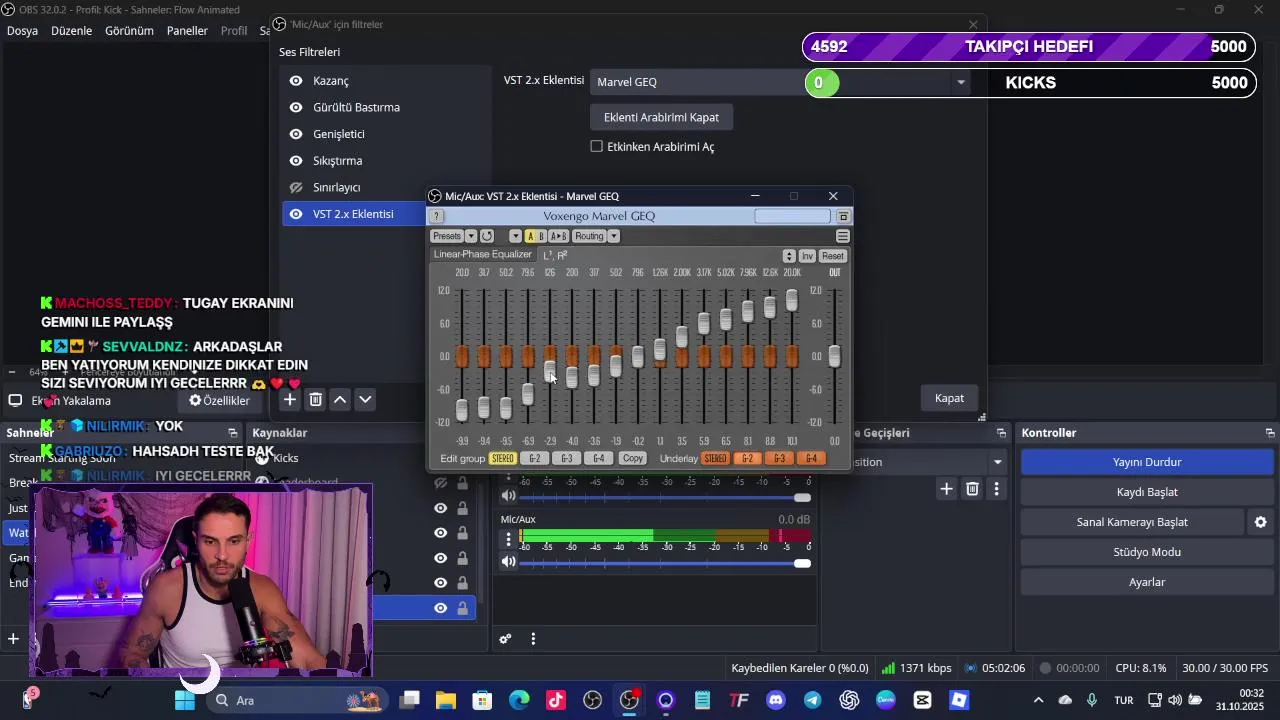Open mixer footer three-dot menu
This screenshot has width=1280, height=720.
tap(535, 639)
